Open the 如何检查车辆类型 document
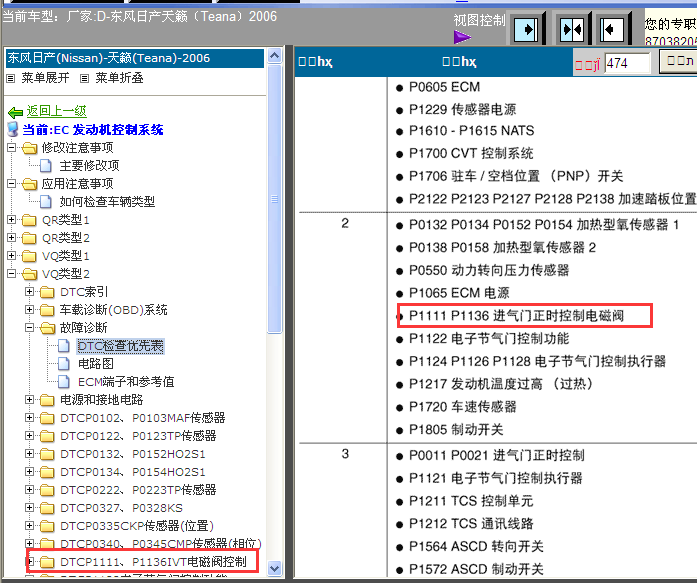This screenshot has width=697, height=583. coord(107,202)
